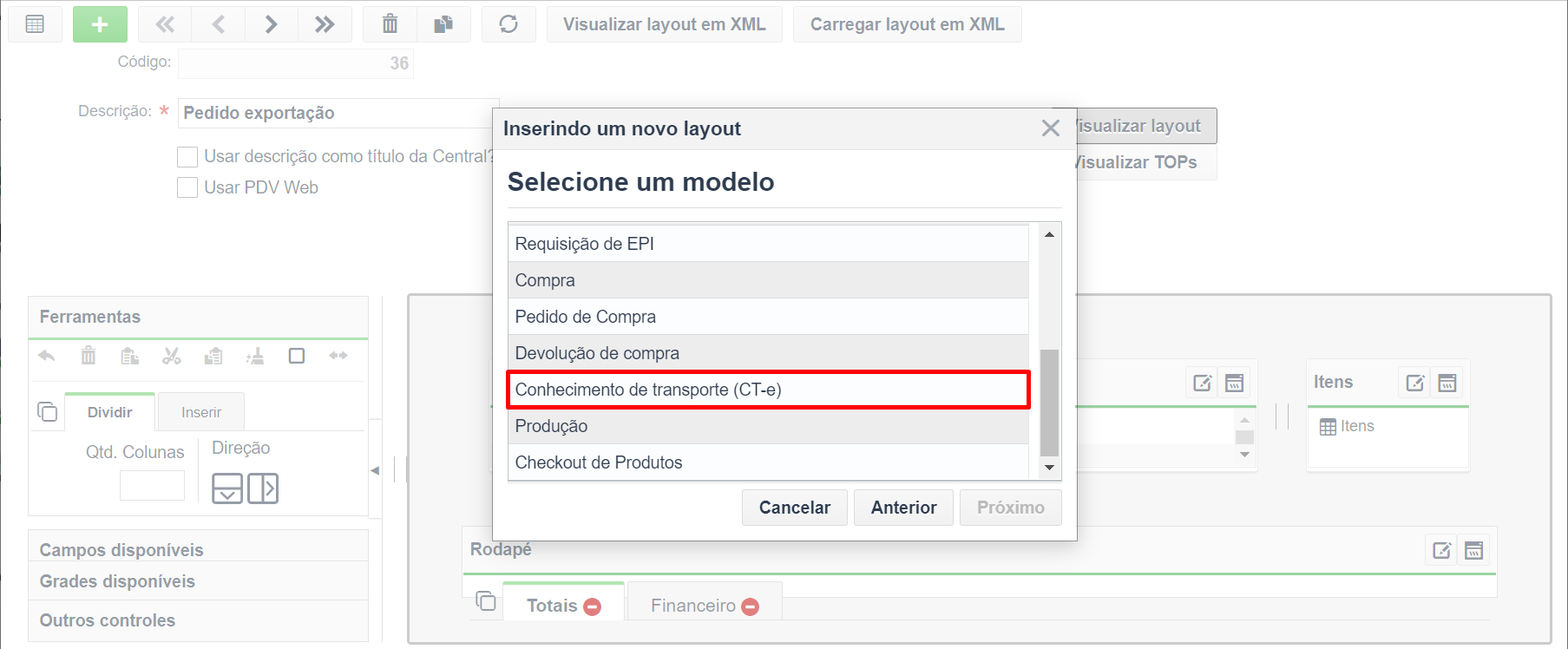Click the model list scrollbar down arrow

coord(1050,468)
